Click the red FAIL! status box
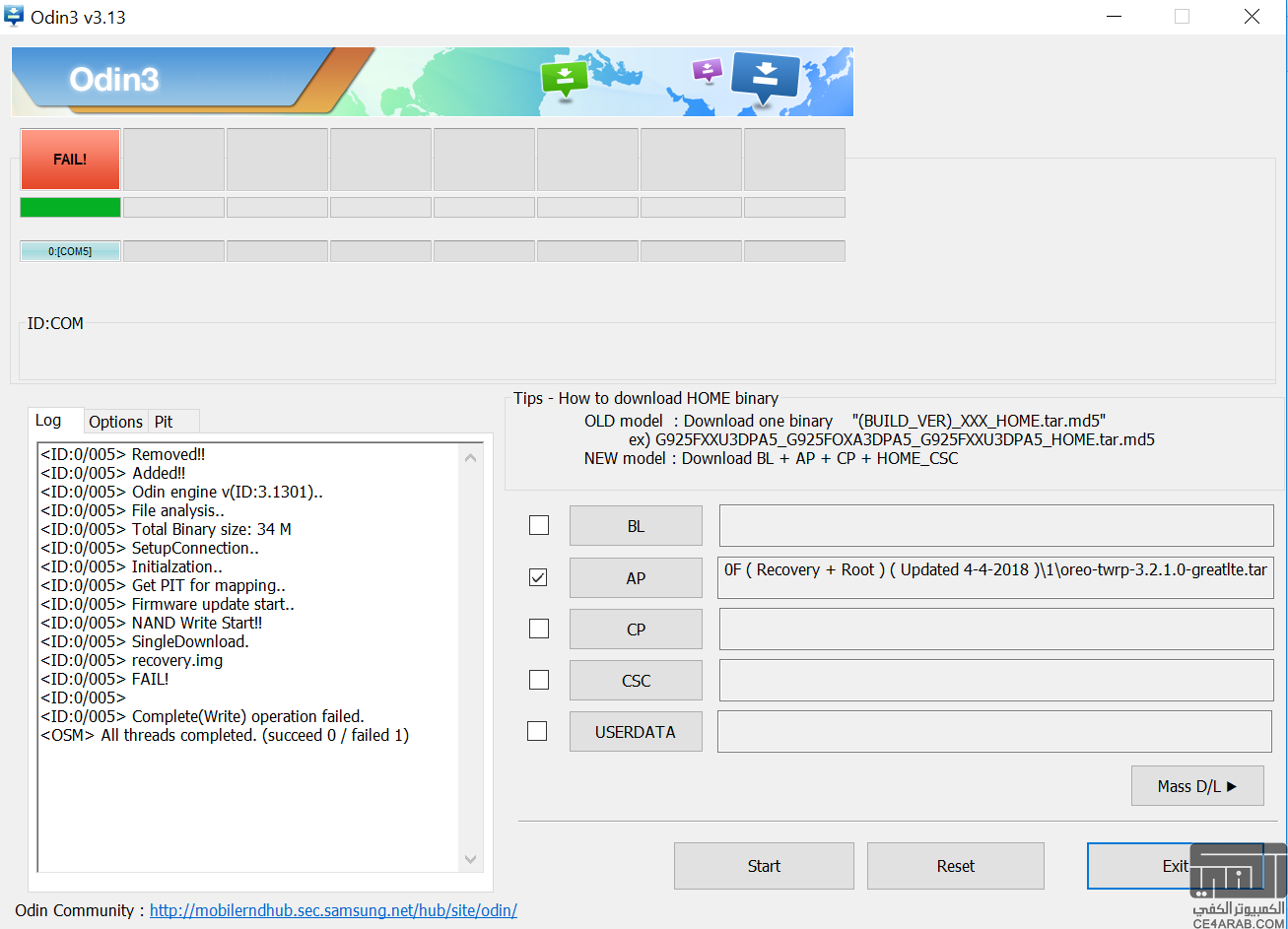This screenshot has height=929, width=1288. 70,159
